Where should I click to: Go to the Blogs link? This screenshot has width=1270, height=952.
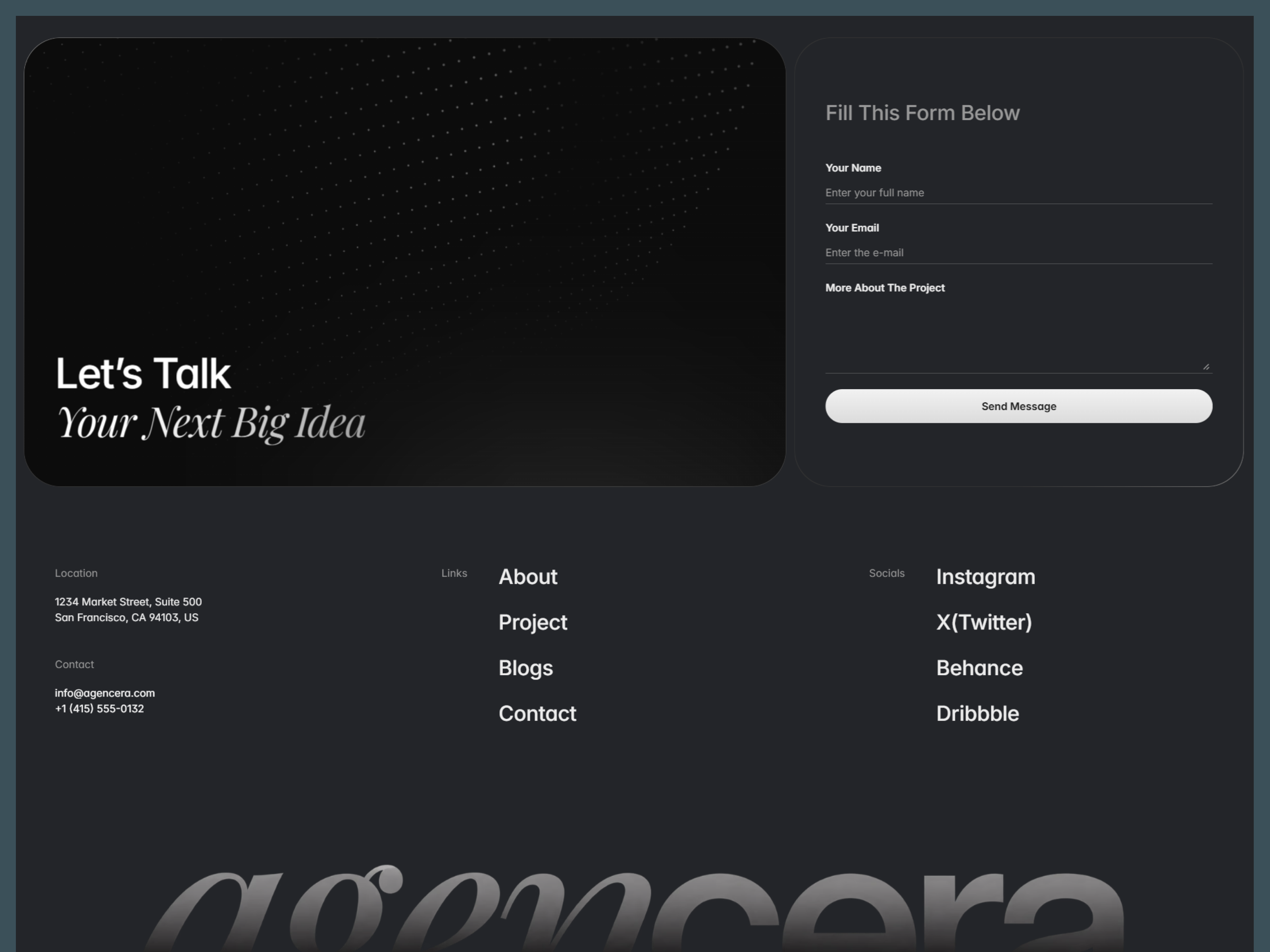[525, 668]
